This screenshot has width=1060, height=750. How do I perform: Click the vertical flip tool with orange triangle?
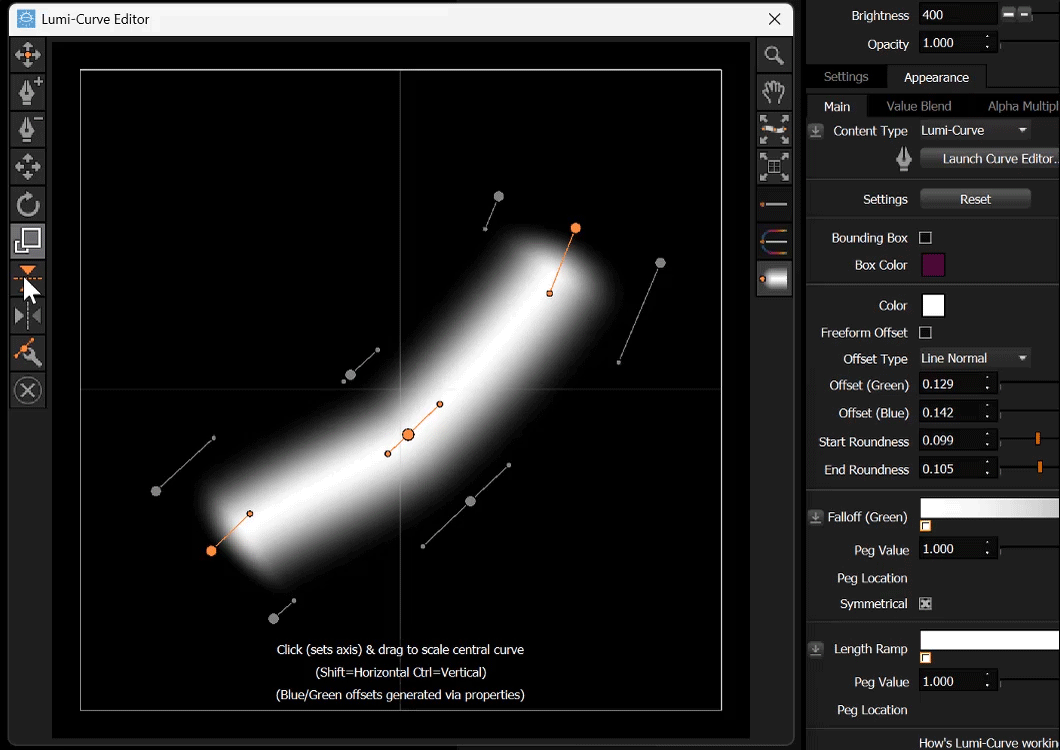pyautogui.click(x=28, y=278)
